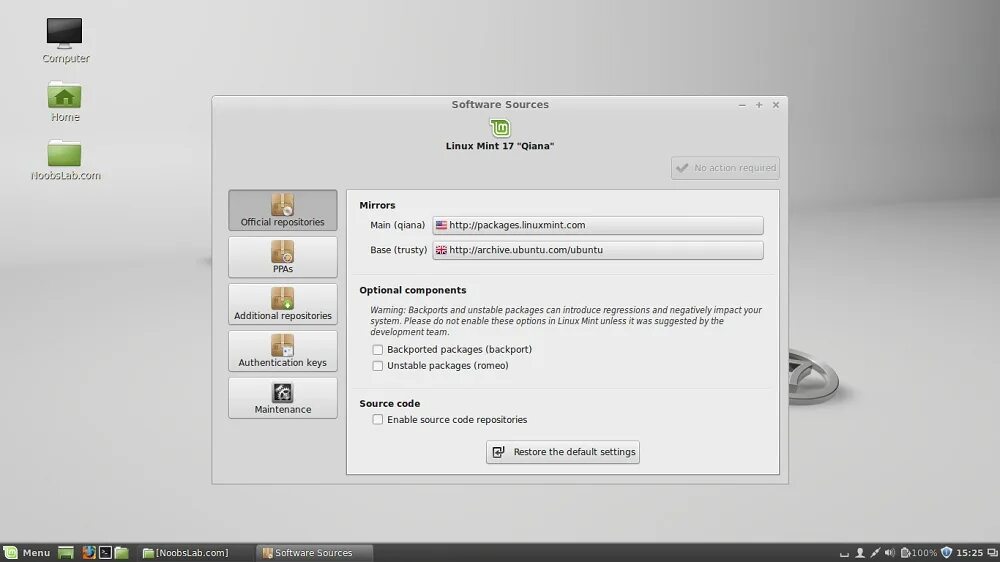
Task: Choose a mirror for Main (qiana)
Action: [598, 225]
